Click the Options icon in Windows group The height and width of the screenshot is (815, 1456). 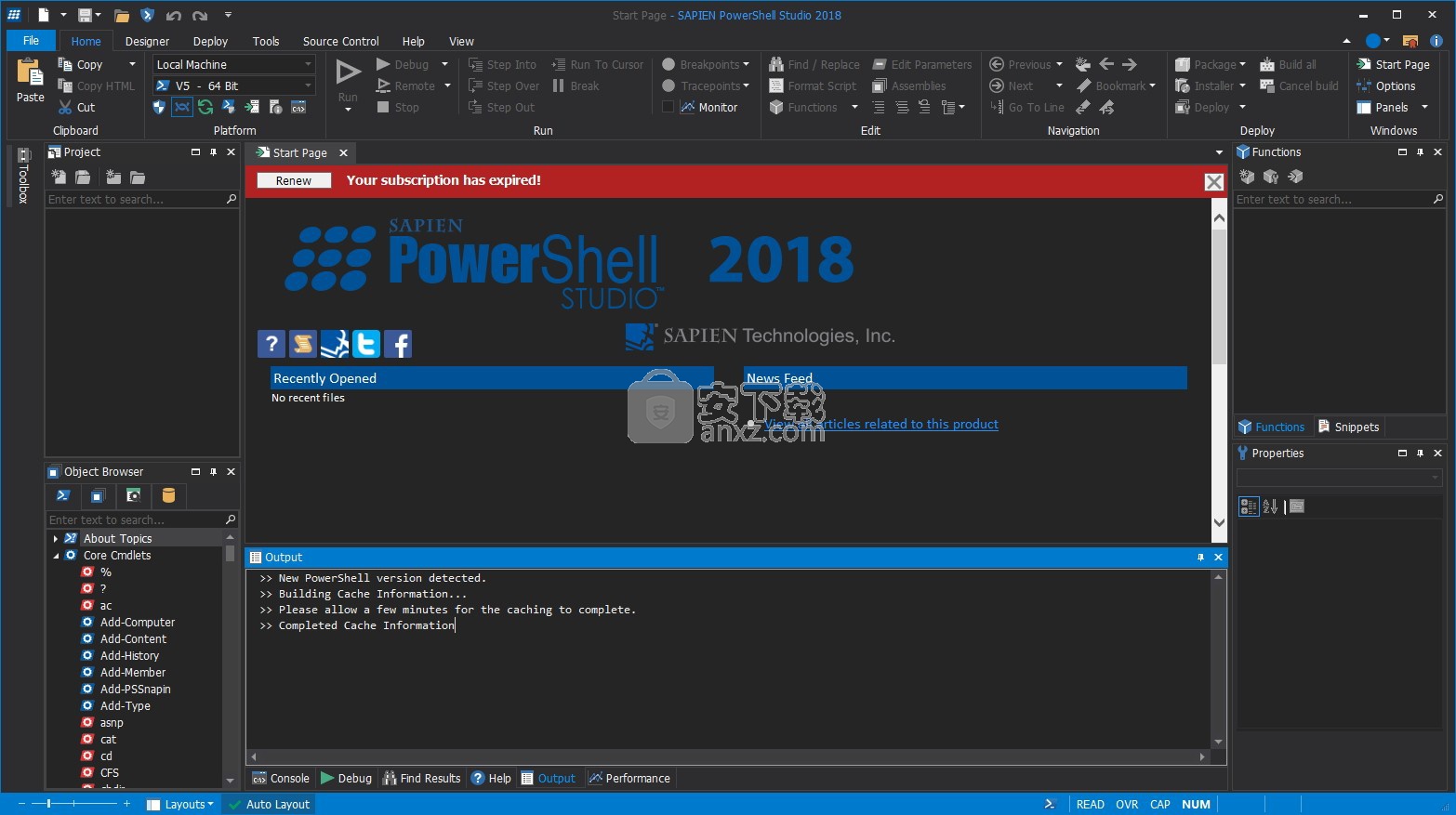click(x=1364, y=85)
